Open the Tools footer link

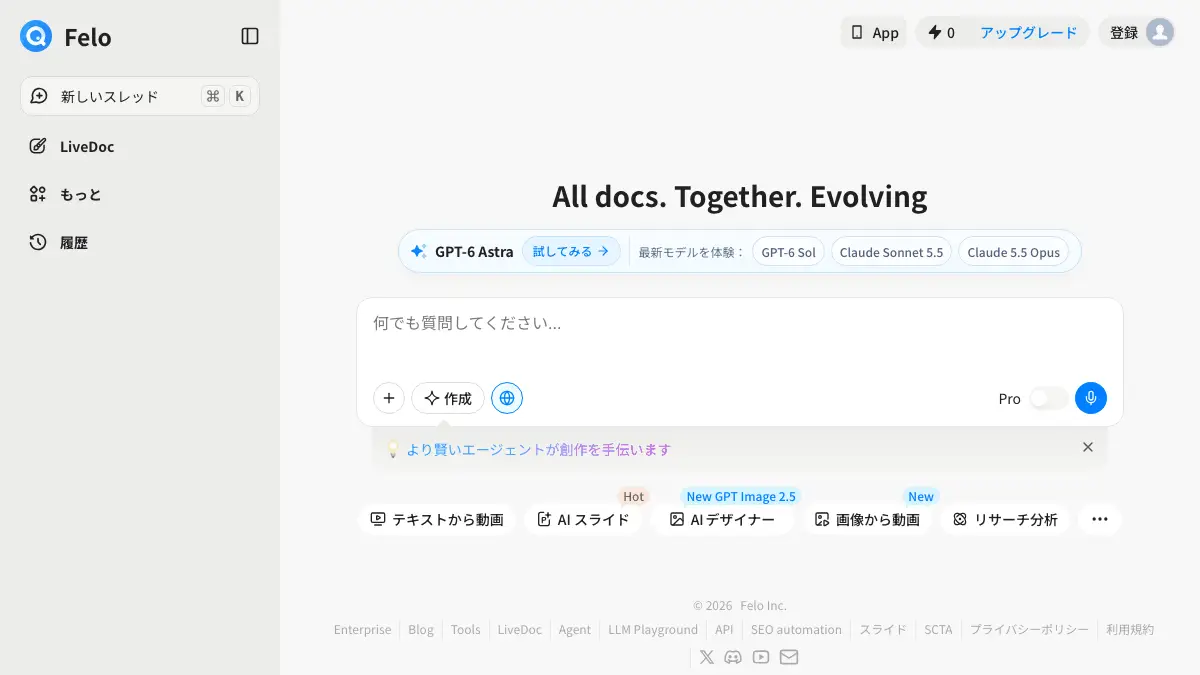[x=465, y=630]
